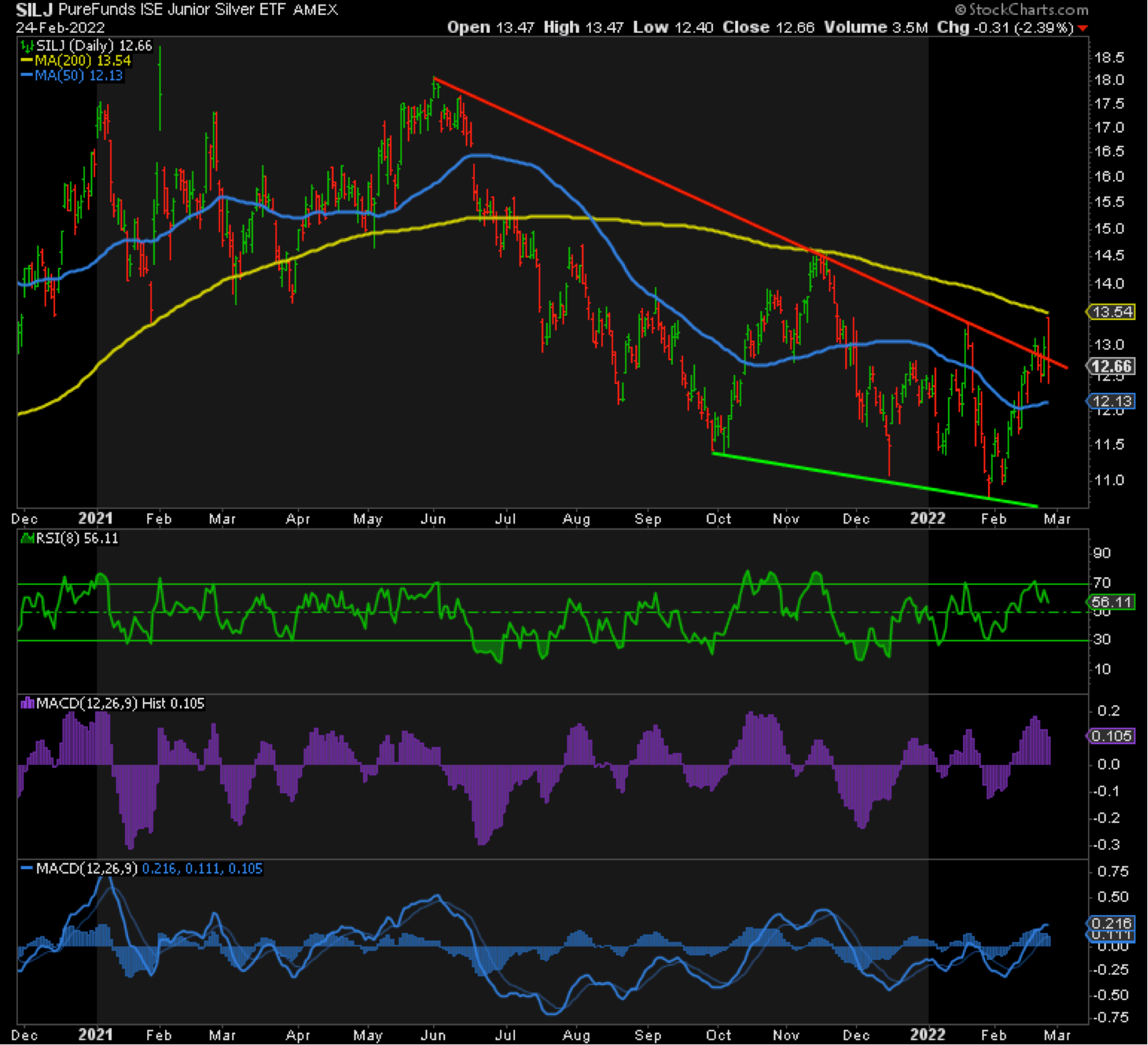The height and width of the screenshot is (1045, 1148).
Task: Click the SILJ ticker symbol title
Action: click(x=35, y=10)
